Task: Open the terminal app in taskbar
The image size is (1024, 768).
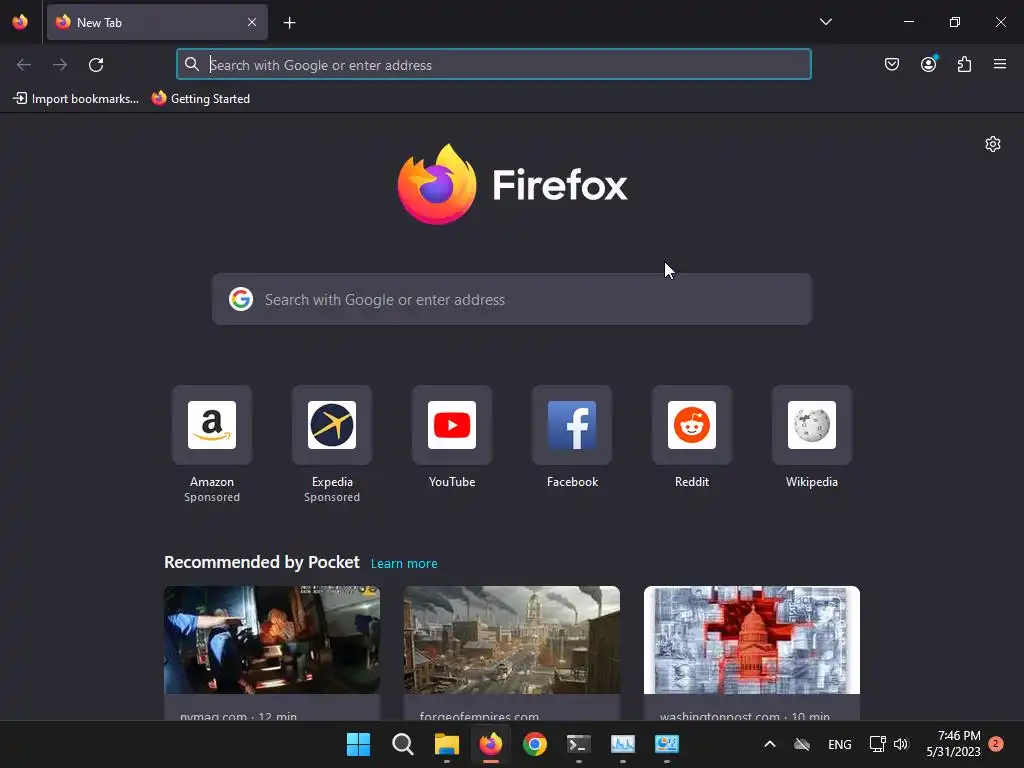Action: (x=579, y=744)
